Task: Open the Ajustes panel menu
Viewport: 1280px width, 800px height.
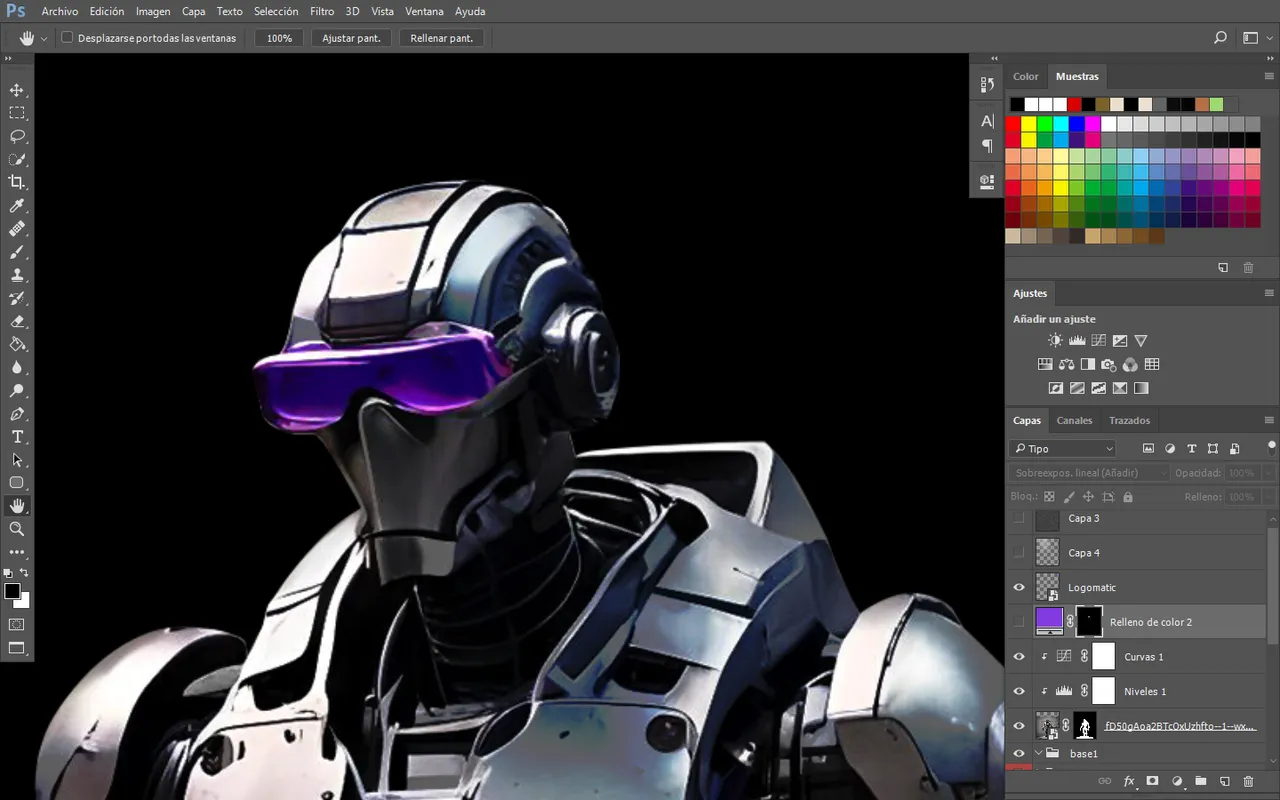Action: tap(1269, 294)
